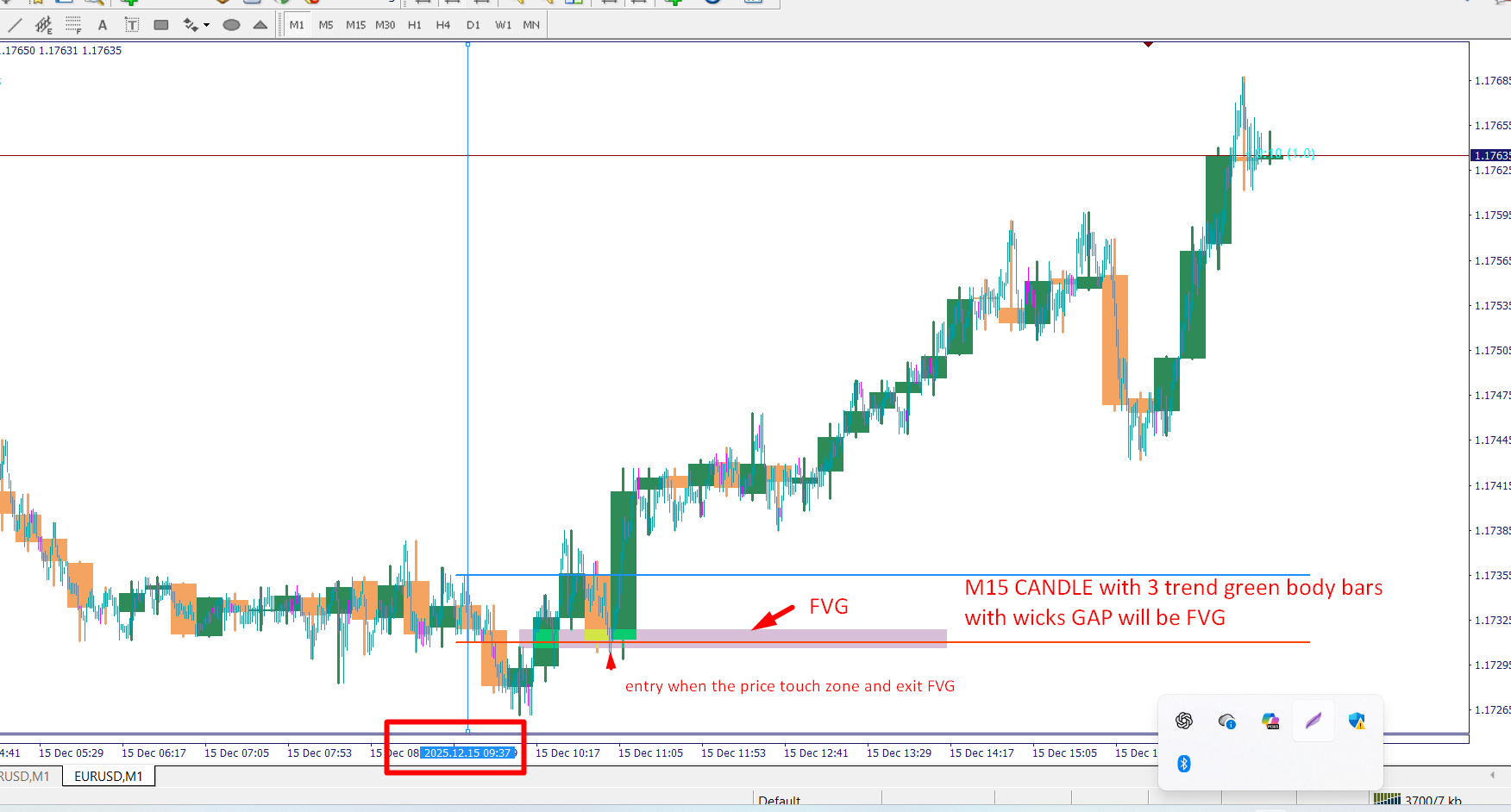This screenshot has height=812, width=1511.
Task: Click the highlighted 2025.12.15 09:37 time label
Action: coord(468,753)
